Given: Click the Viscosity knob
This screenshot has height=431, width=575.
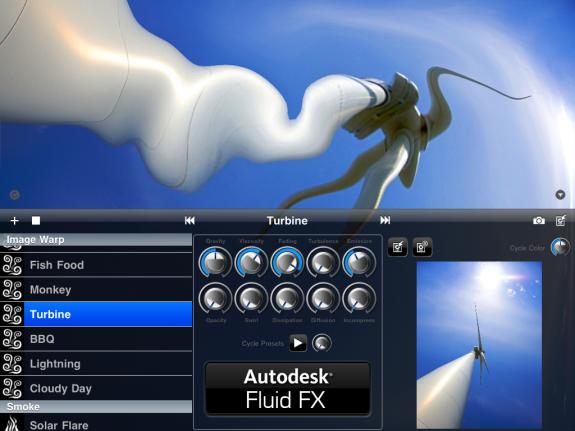Looking at the screenshot, I should click(251, 263).
